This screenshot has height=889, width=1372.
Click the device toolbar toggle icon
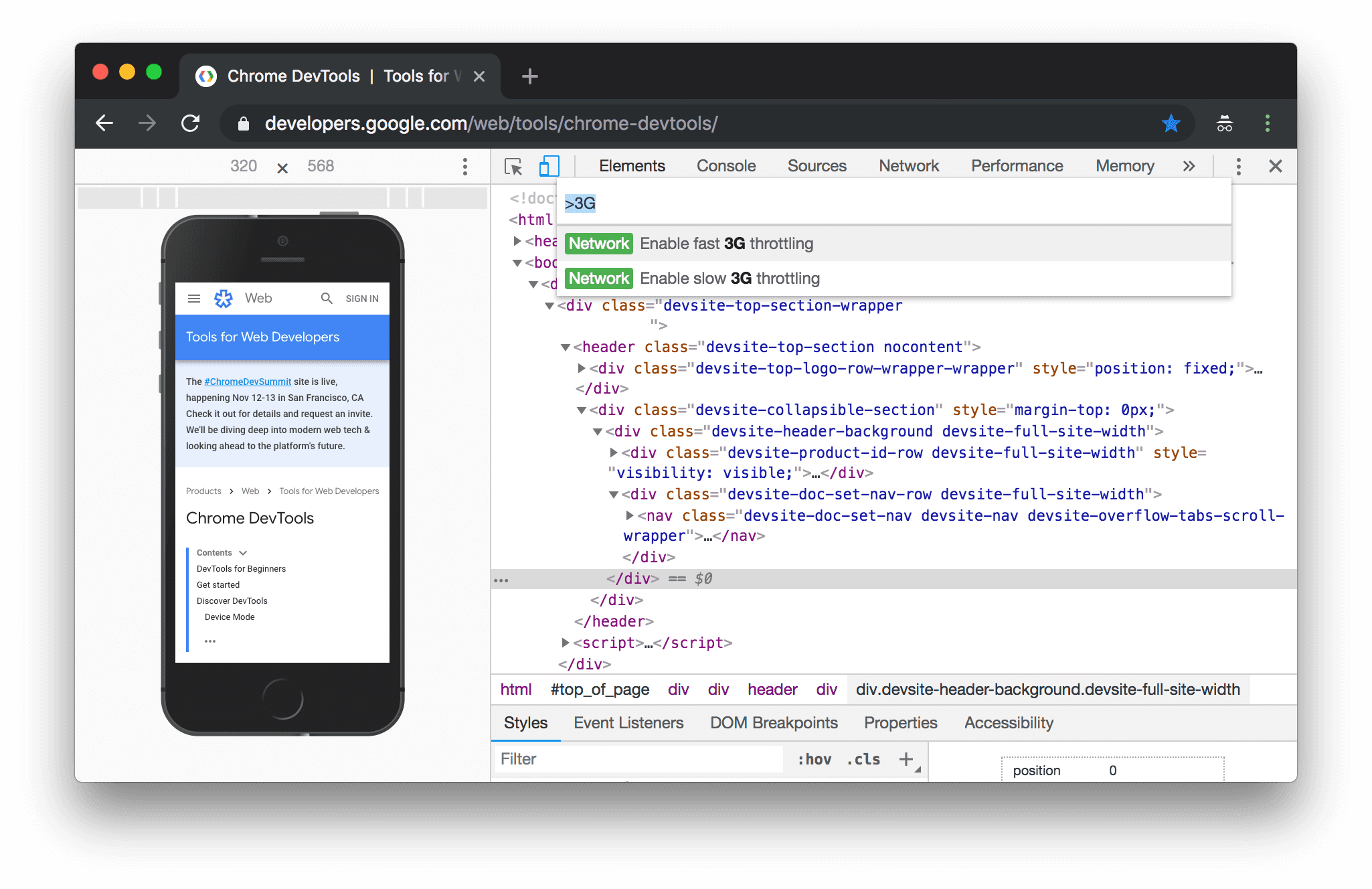click(549, 165)
